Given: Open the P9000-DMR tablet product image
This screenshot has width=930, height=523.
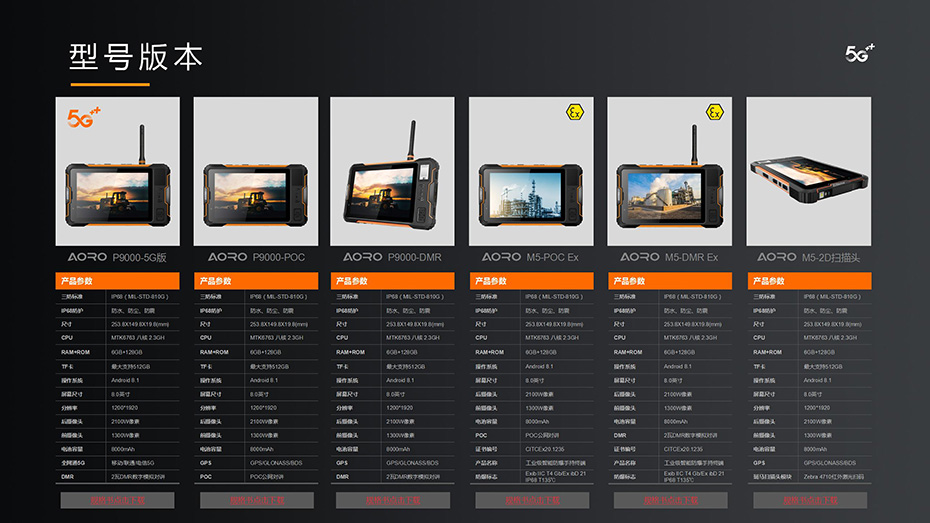Looking at the screenshot, I should (392, 171).
